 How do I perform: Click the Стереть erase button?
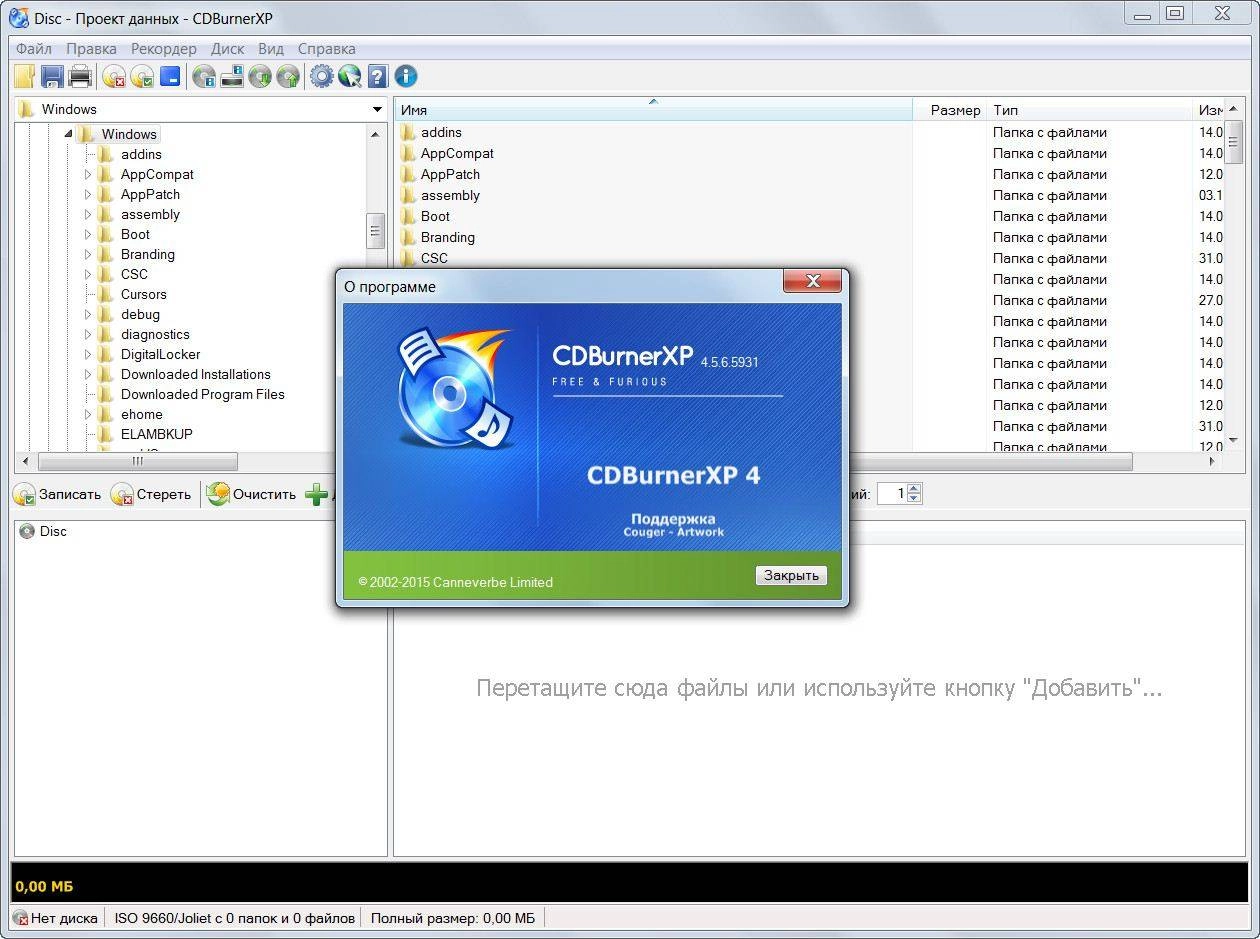pyautogui.click(x=151, y=494)
